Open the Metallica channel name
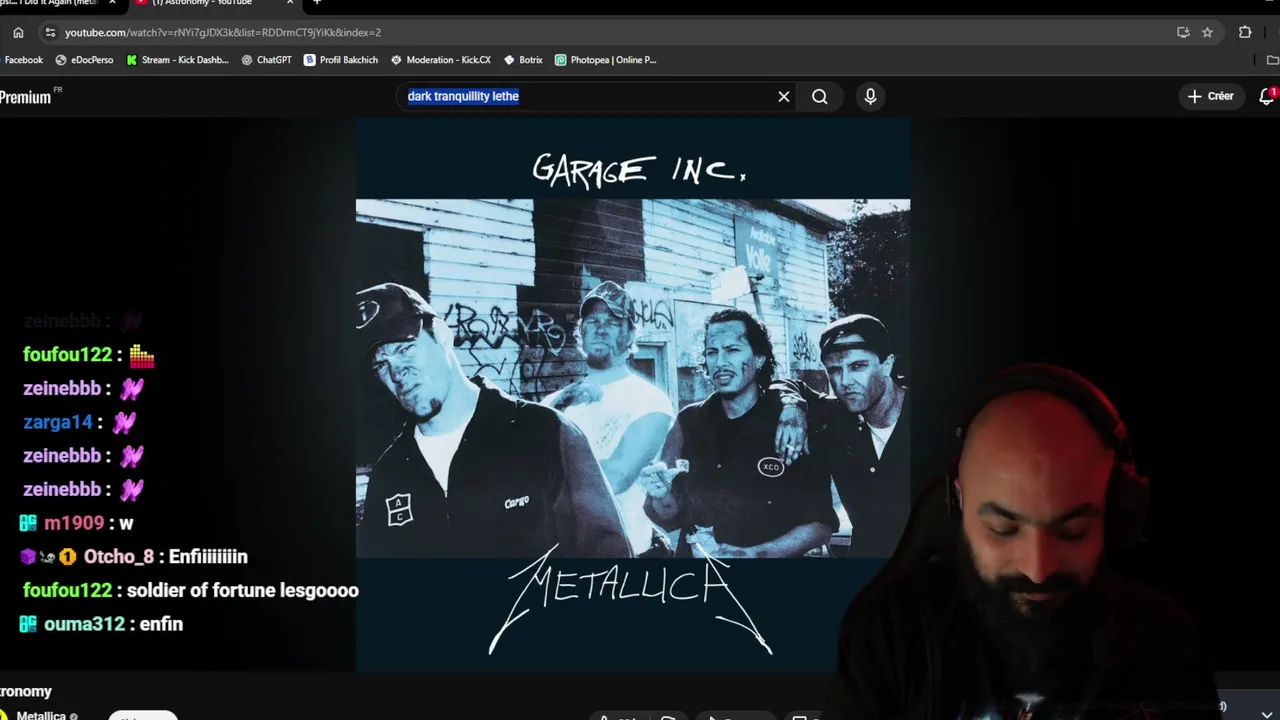 pyautogui.click(x=41, y=715)
